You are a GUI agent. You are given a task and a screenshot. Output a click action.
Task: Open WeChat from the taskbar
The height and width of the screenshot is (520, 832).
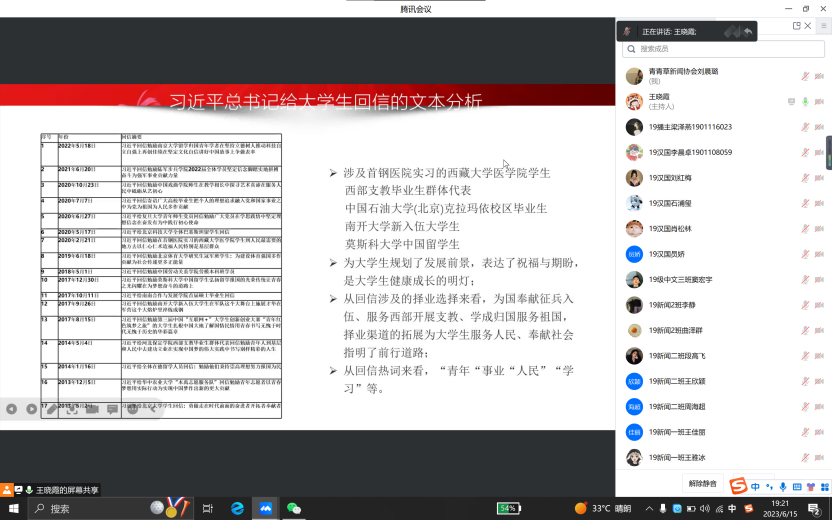294,508
